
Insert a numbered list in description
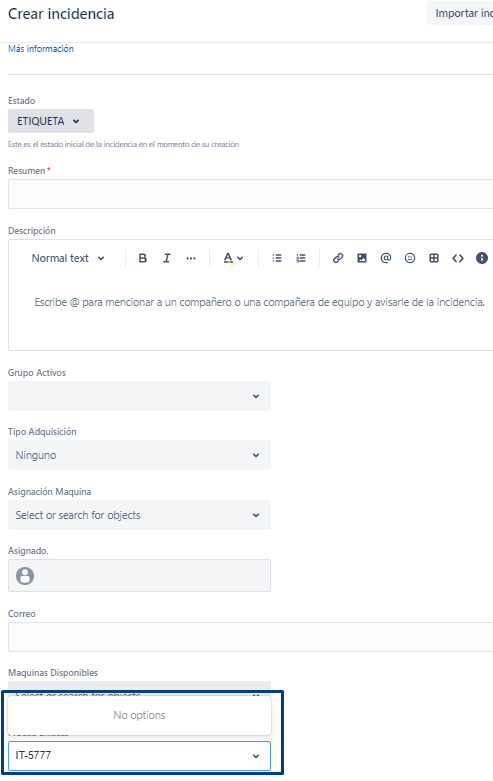point(301,258)
